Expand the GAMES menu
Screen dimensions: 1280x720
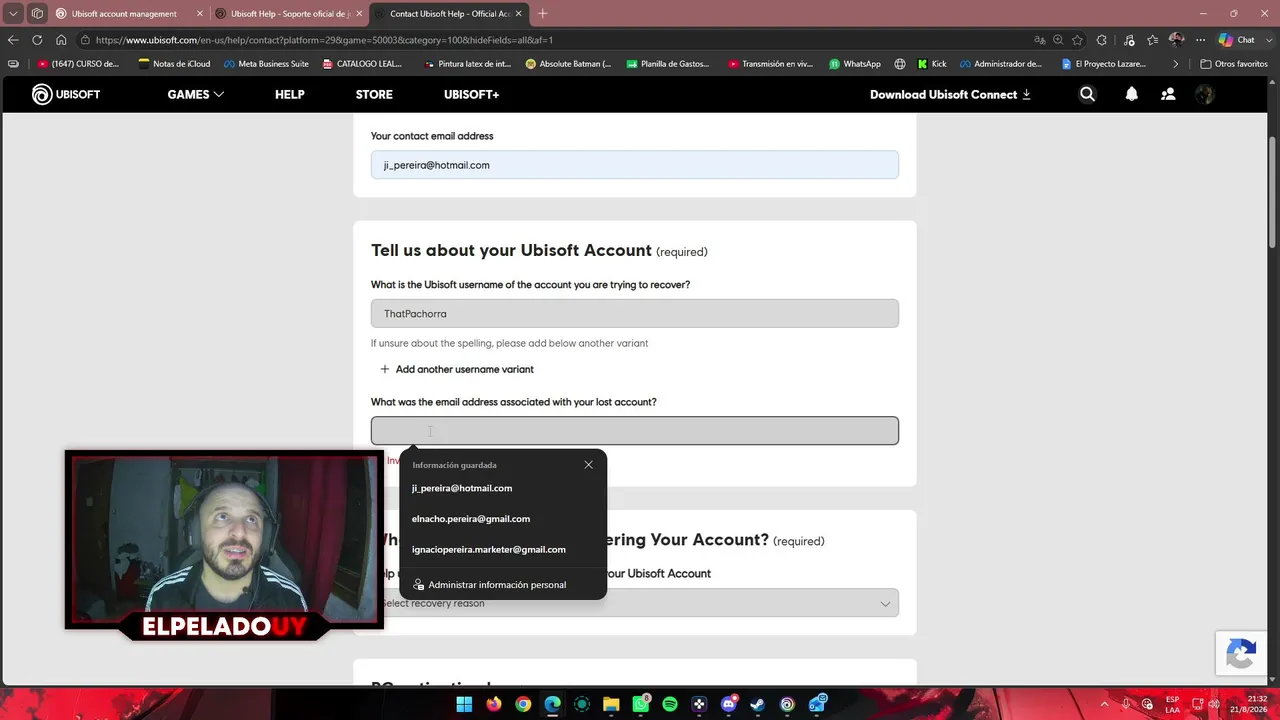(196, 95)
